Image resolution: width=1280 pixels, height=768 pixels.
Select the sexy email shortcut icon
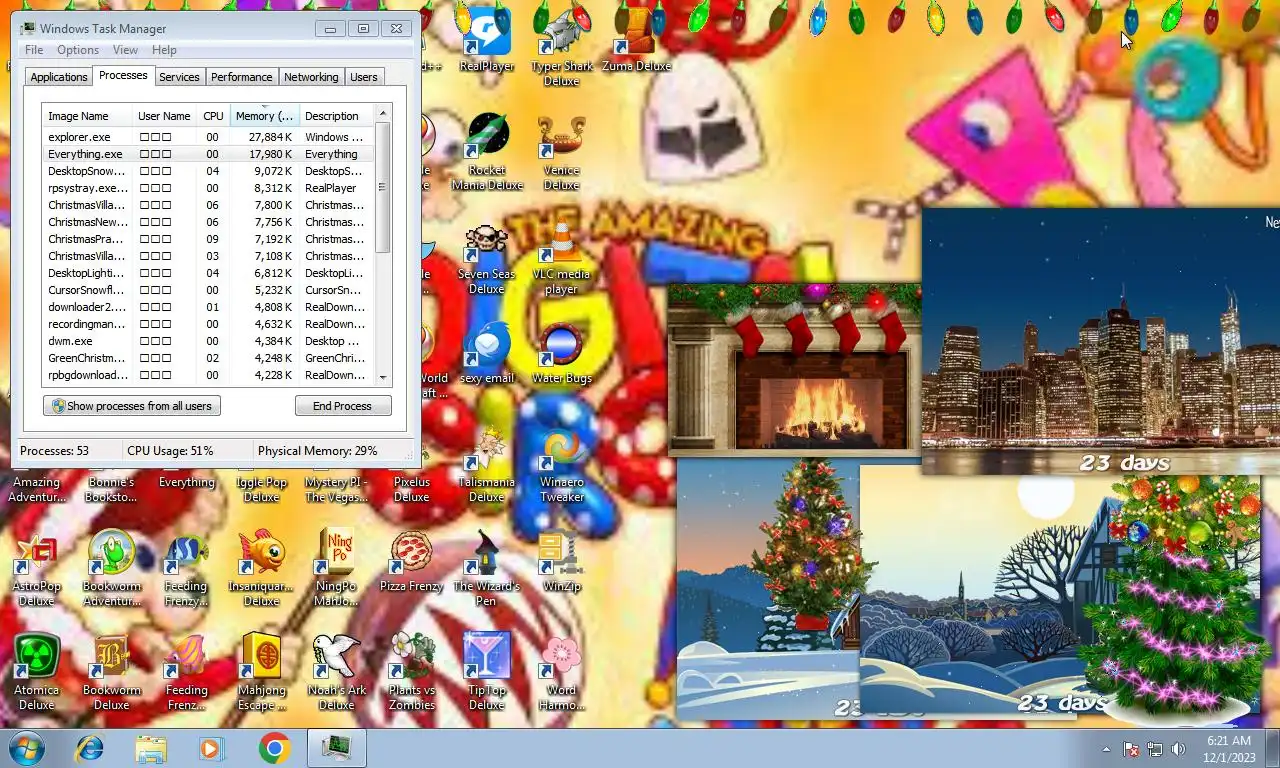(x=486, y=352)
